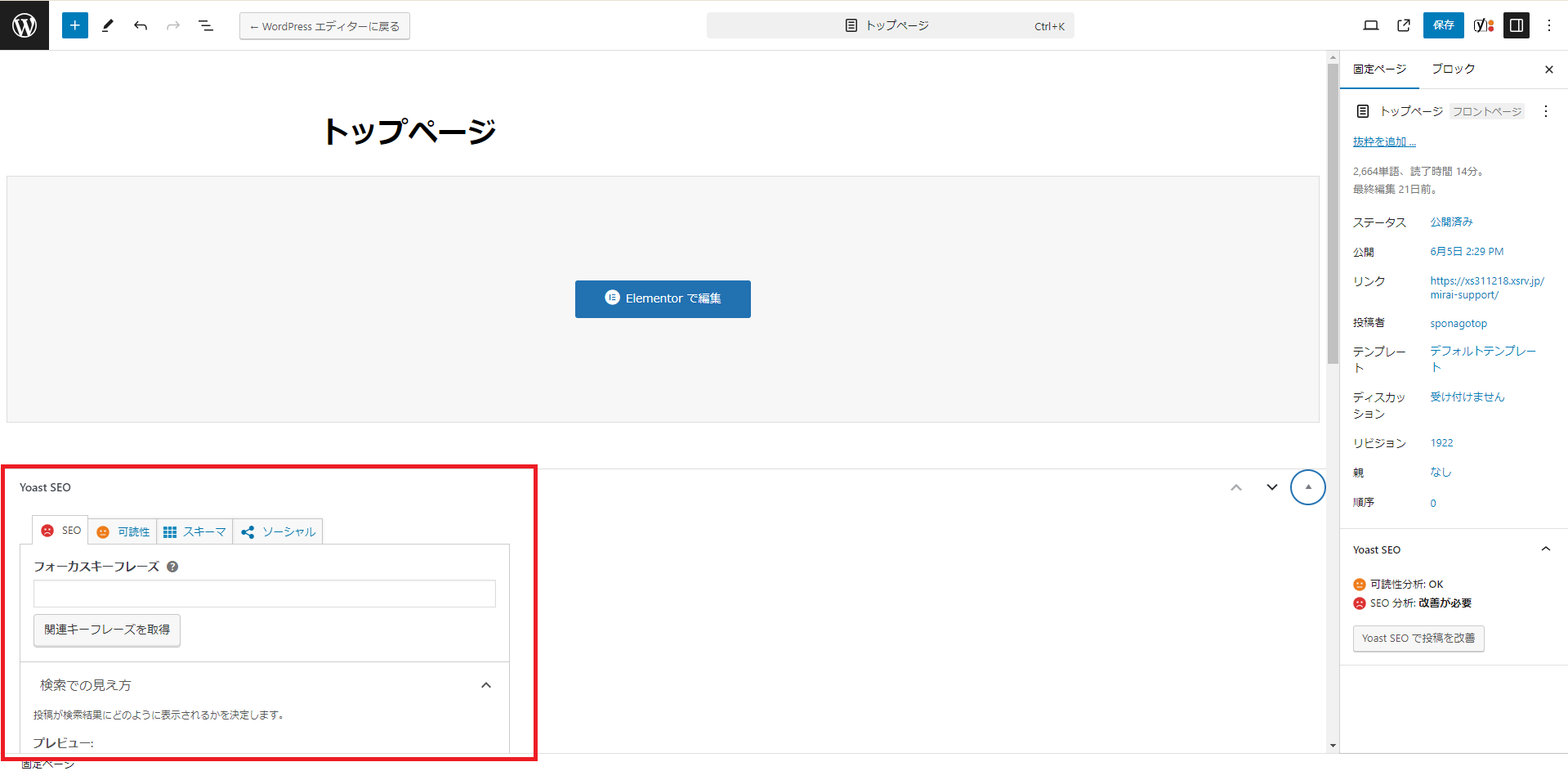
Task: Change status 公開済み
Action: pyautogui.click(x=1451, y=222)
